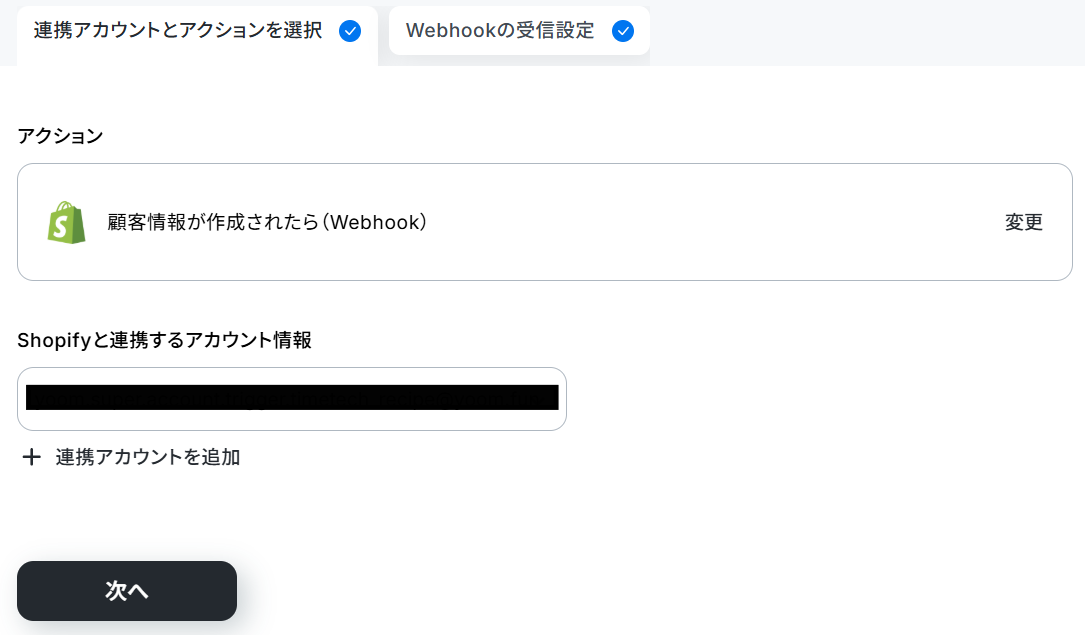1085x635 pixels.
Task: Select the 連携アカウントを追加 link text
Action: pyautogui.click(x=147, y=457)
